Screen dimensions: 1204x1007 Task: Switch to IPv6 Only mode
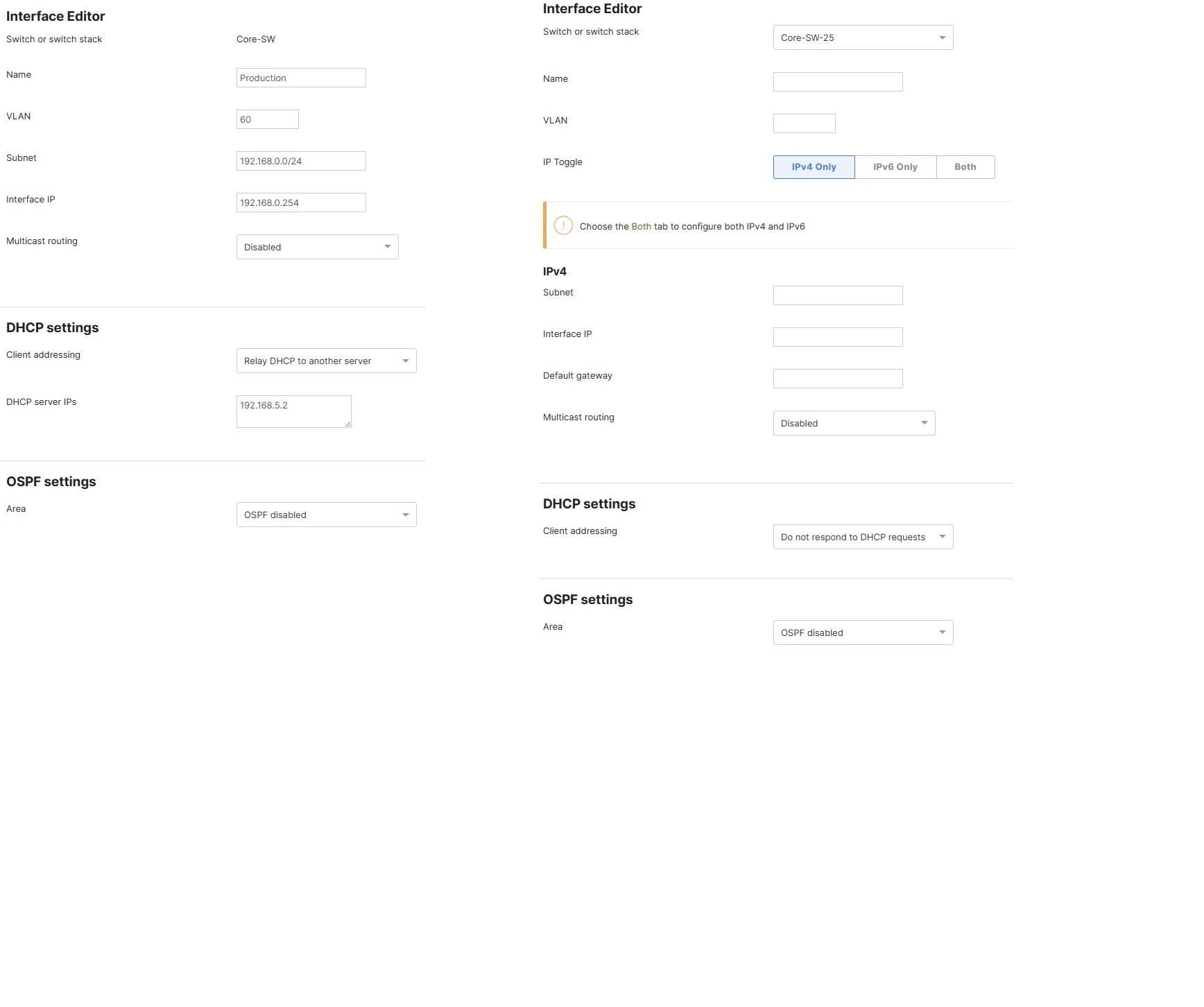pos(895,166)
